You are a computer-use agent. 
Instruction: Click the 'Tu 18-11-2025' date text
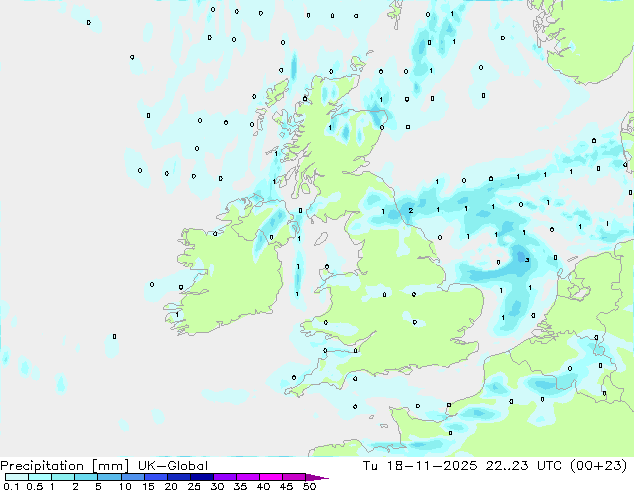point(420,466)
